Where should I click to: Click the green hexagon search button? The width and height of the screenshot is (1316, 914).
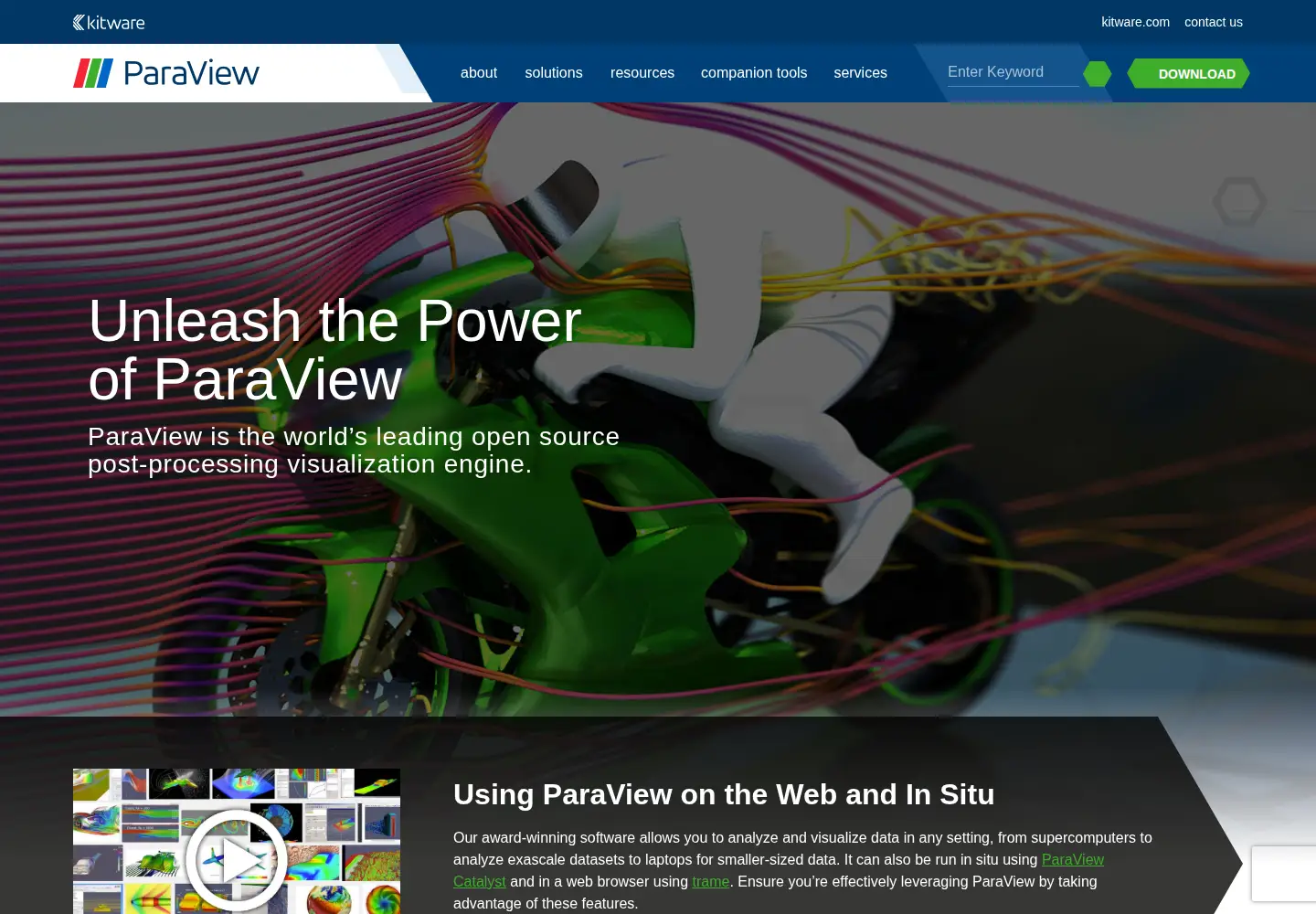(1097, 74)
